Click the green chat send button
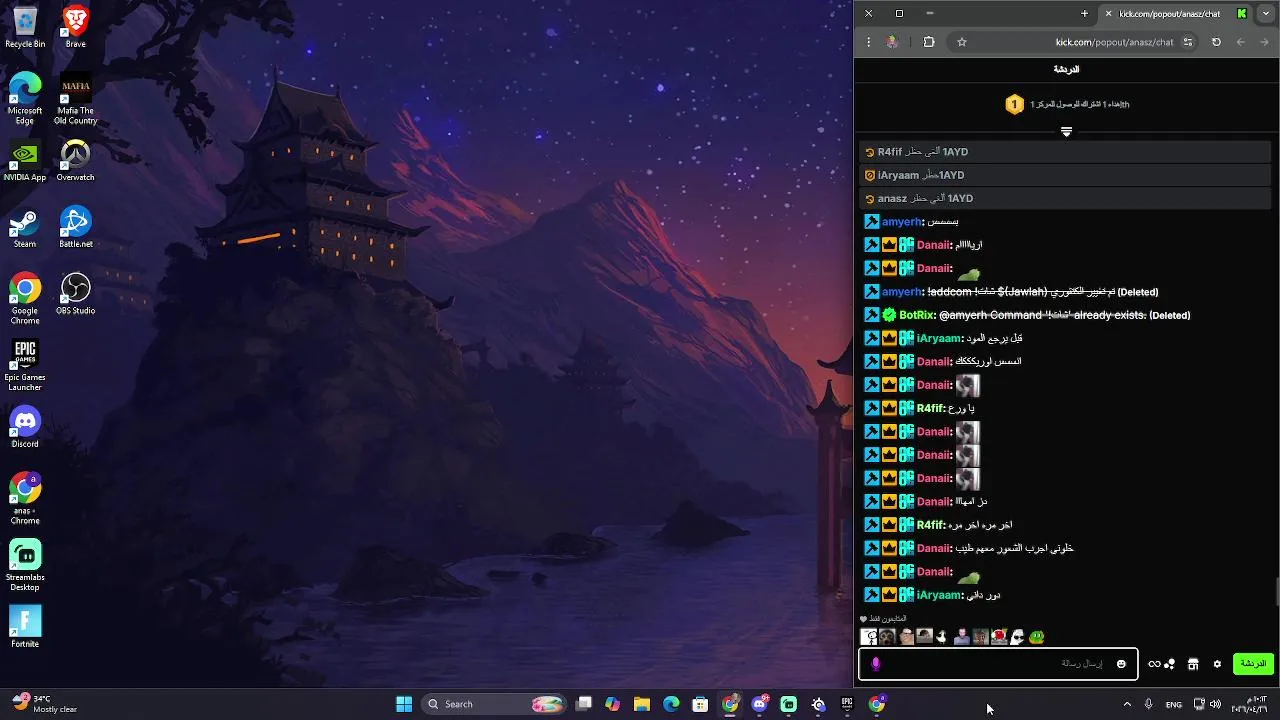Viewport: 1280px width, 720px height. 1253,664
